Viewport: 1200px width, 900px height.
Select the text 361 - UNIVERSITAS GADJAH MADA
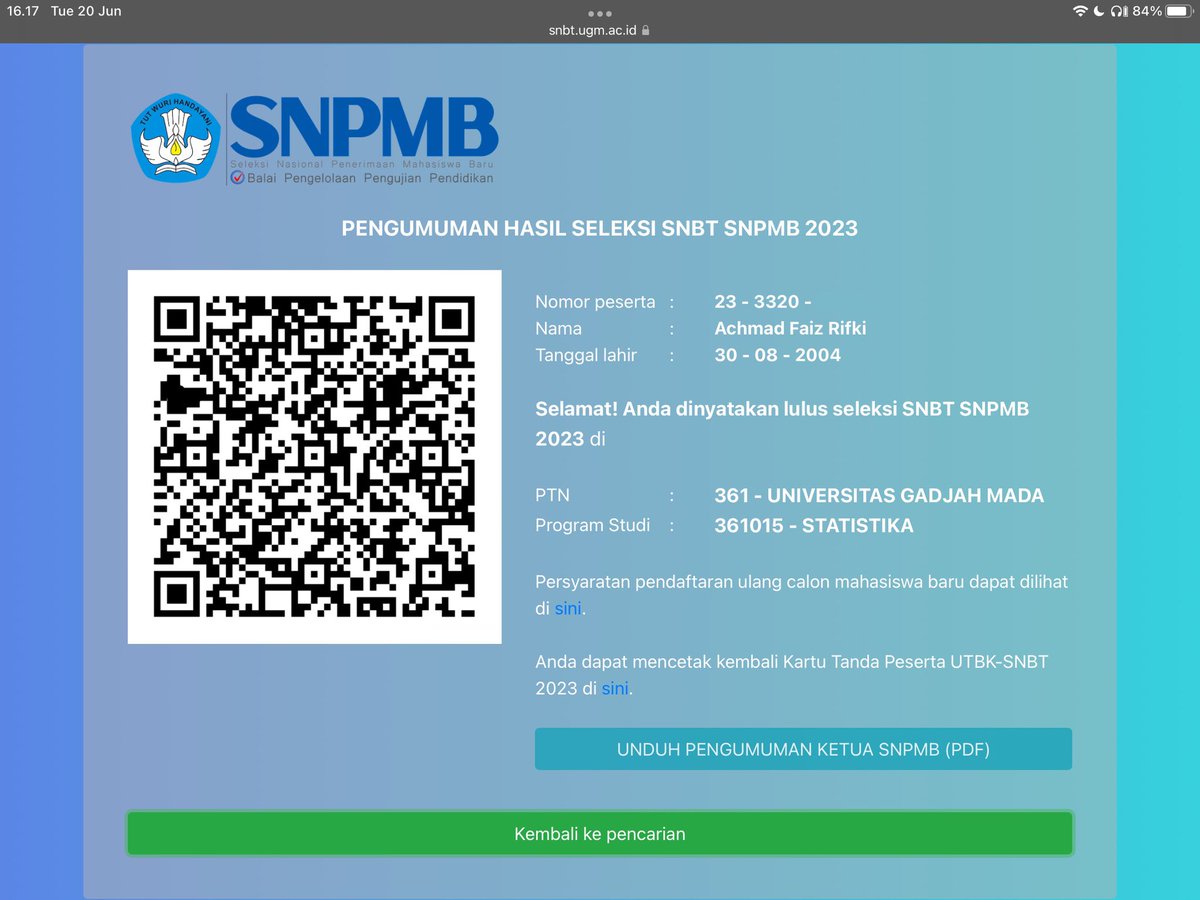click(x=879, y=495)
